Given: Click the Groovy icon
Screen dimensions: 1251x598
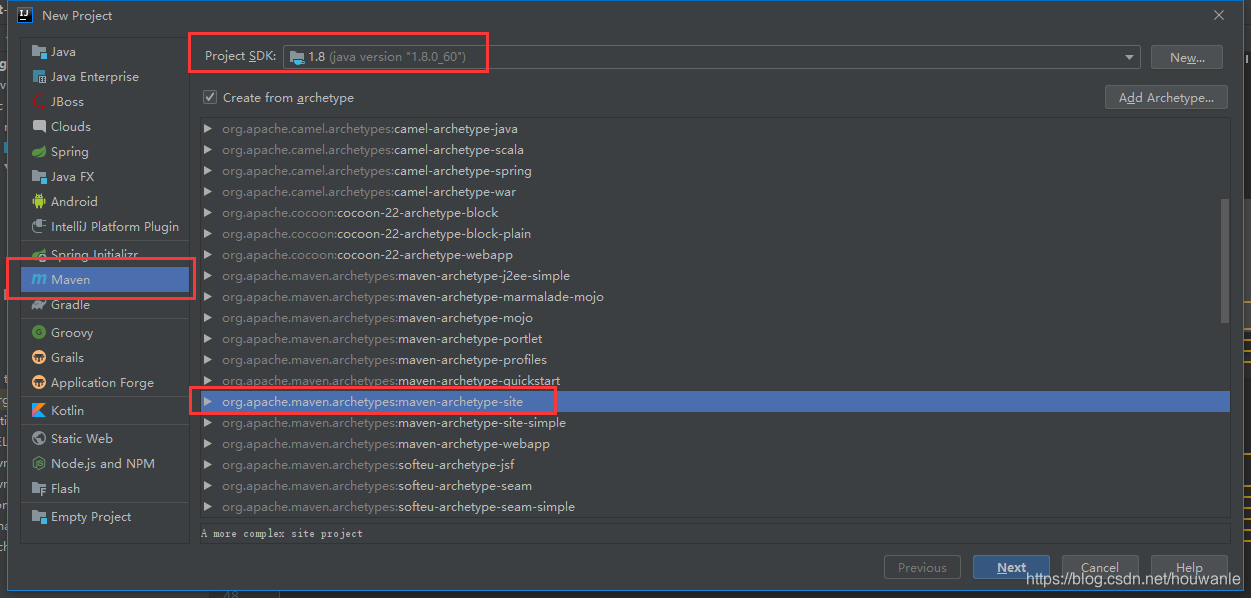Looking at the screenshot, I should coord(39,332).
